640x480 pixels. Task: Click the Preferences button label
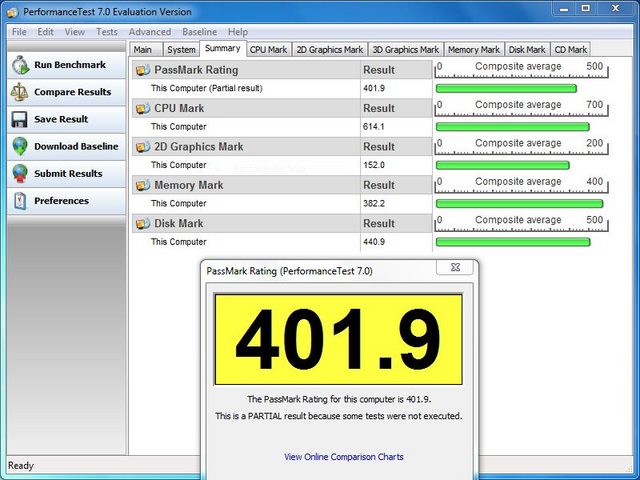(61, 201)
